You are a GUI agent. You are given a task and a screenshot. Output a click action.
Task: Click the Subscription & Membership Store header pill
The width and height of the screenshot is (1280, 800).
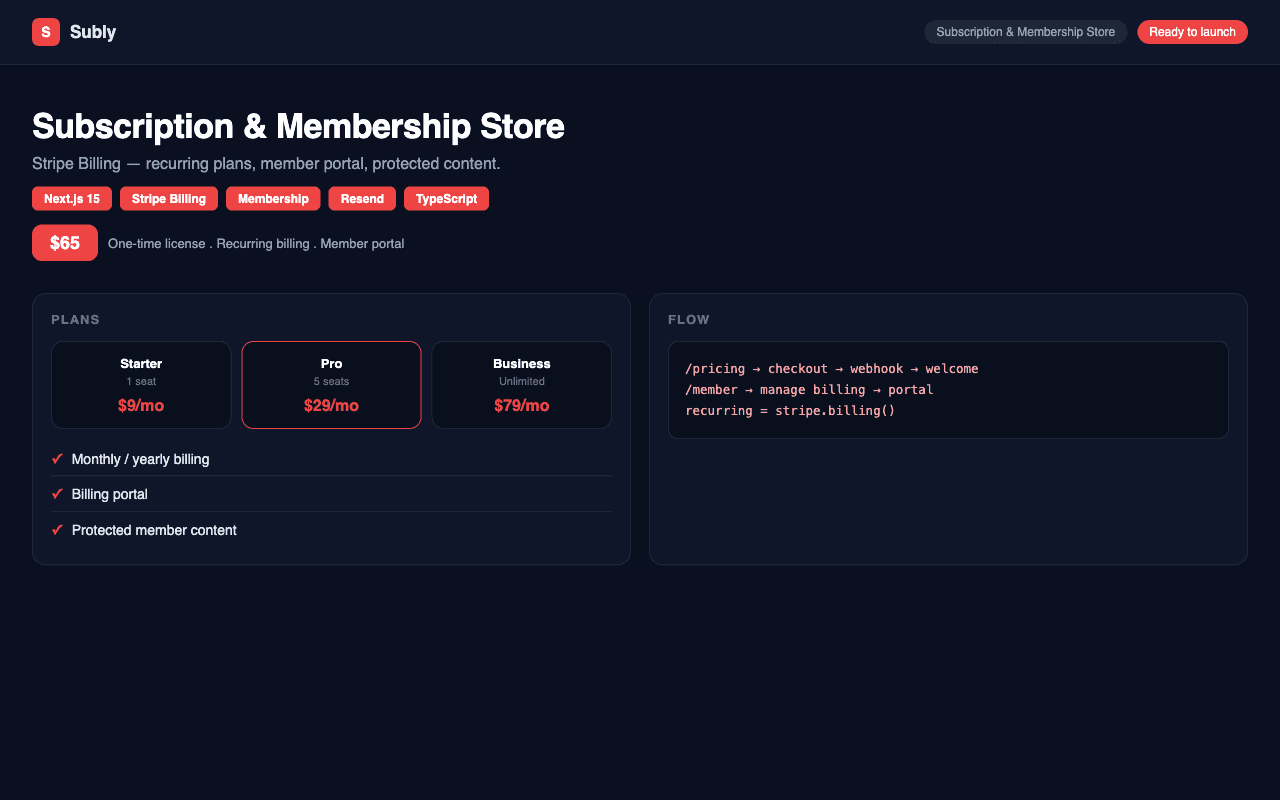1025,32
